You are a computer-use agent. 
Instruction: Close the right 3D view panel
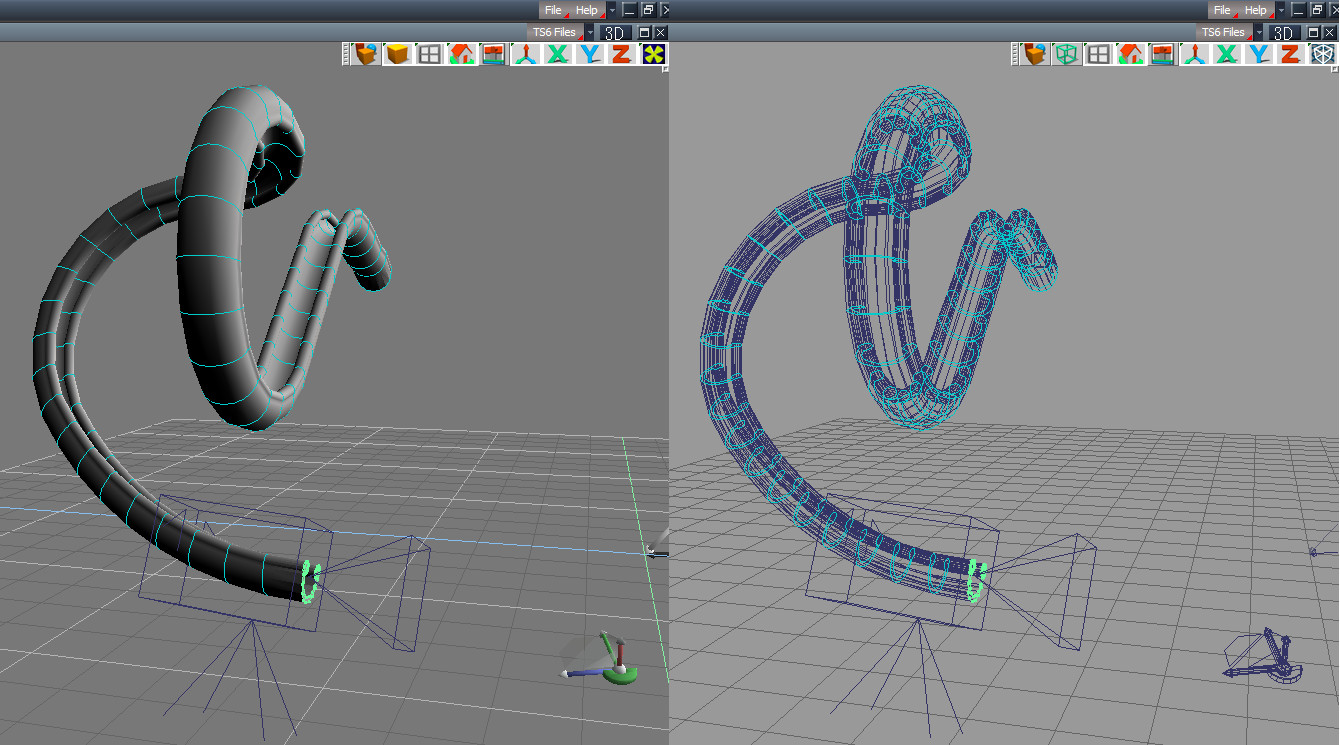[1330, 32]
